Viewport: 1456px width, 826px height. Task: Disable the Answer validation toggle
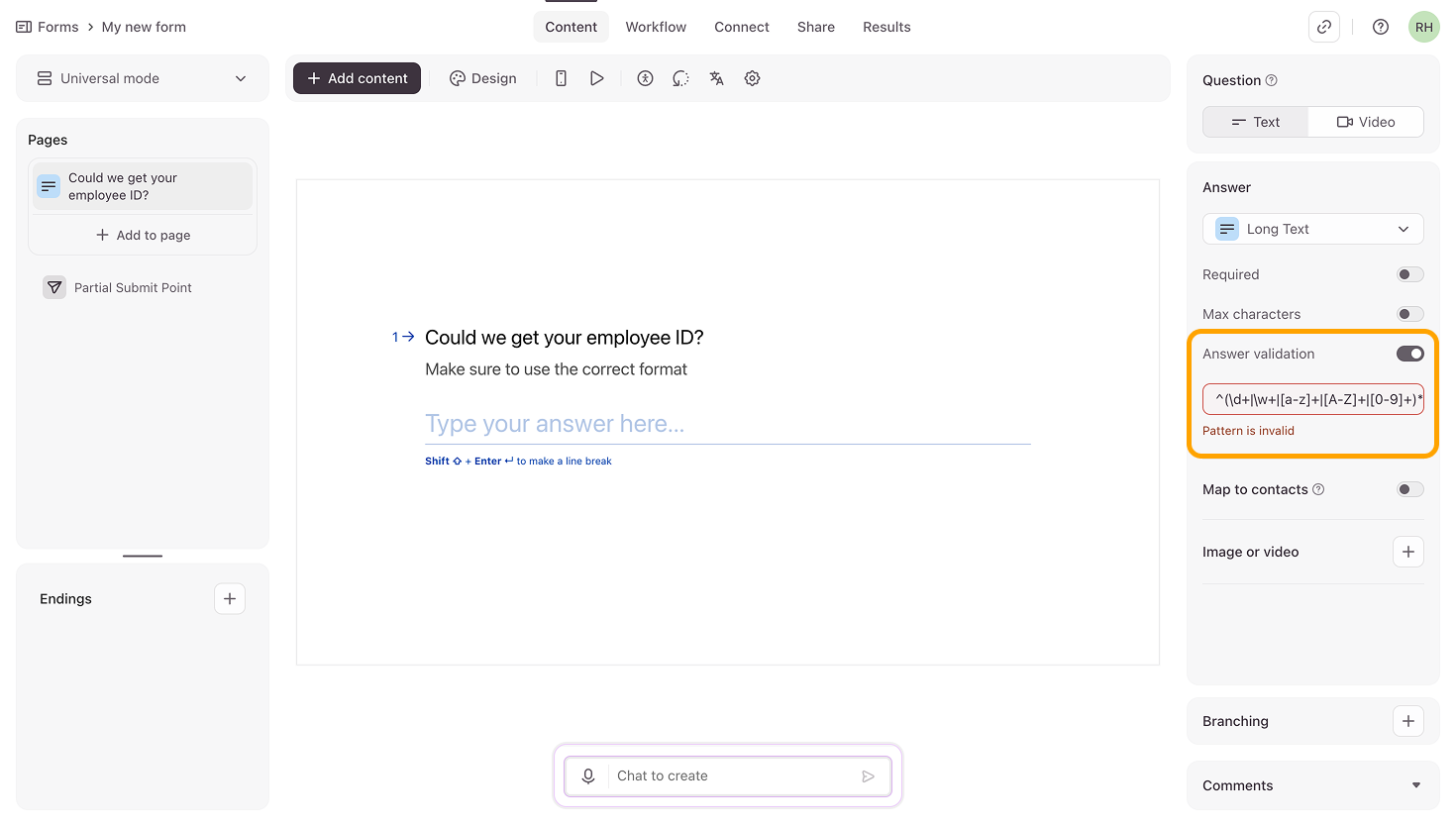(1409, 354)
